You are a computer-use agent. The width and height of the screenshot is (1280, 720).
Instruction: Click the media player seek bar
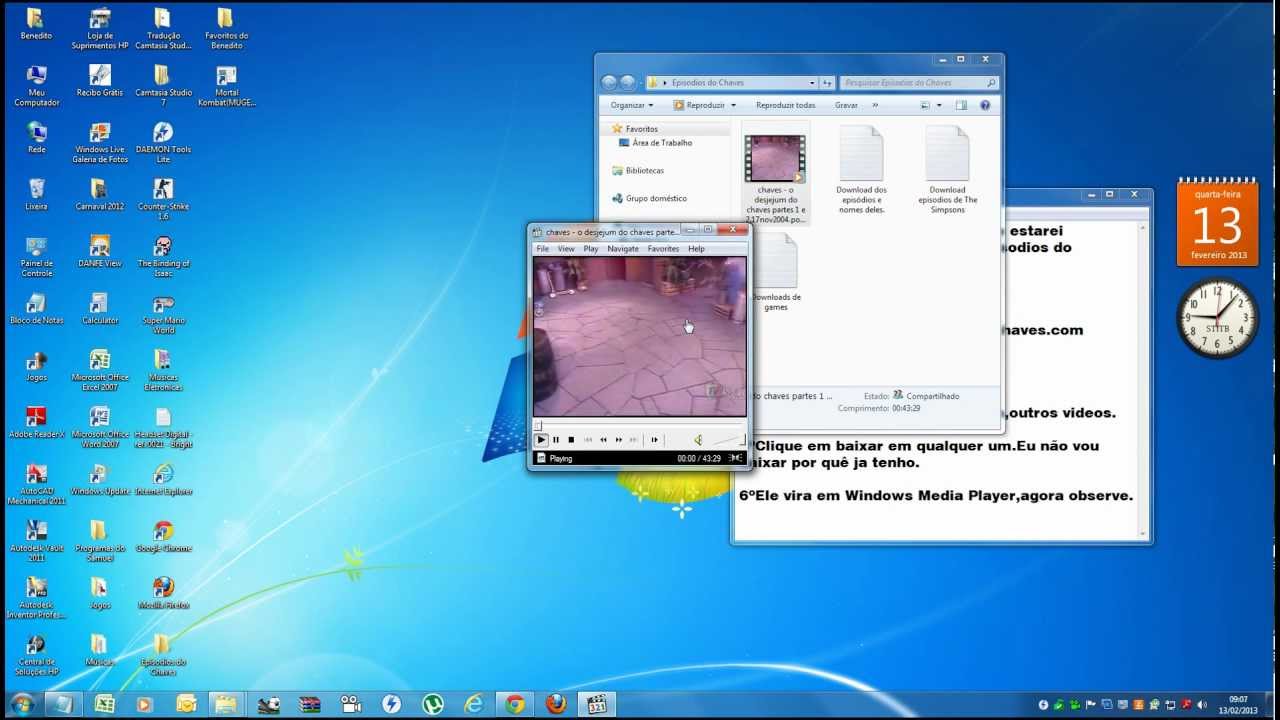(640, 425)
